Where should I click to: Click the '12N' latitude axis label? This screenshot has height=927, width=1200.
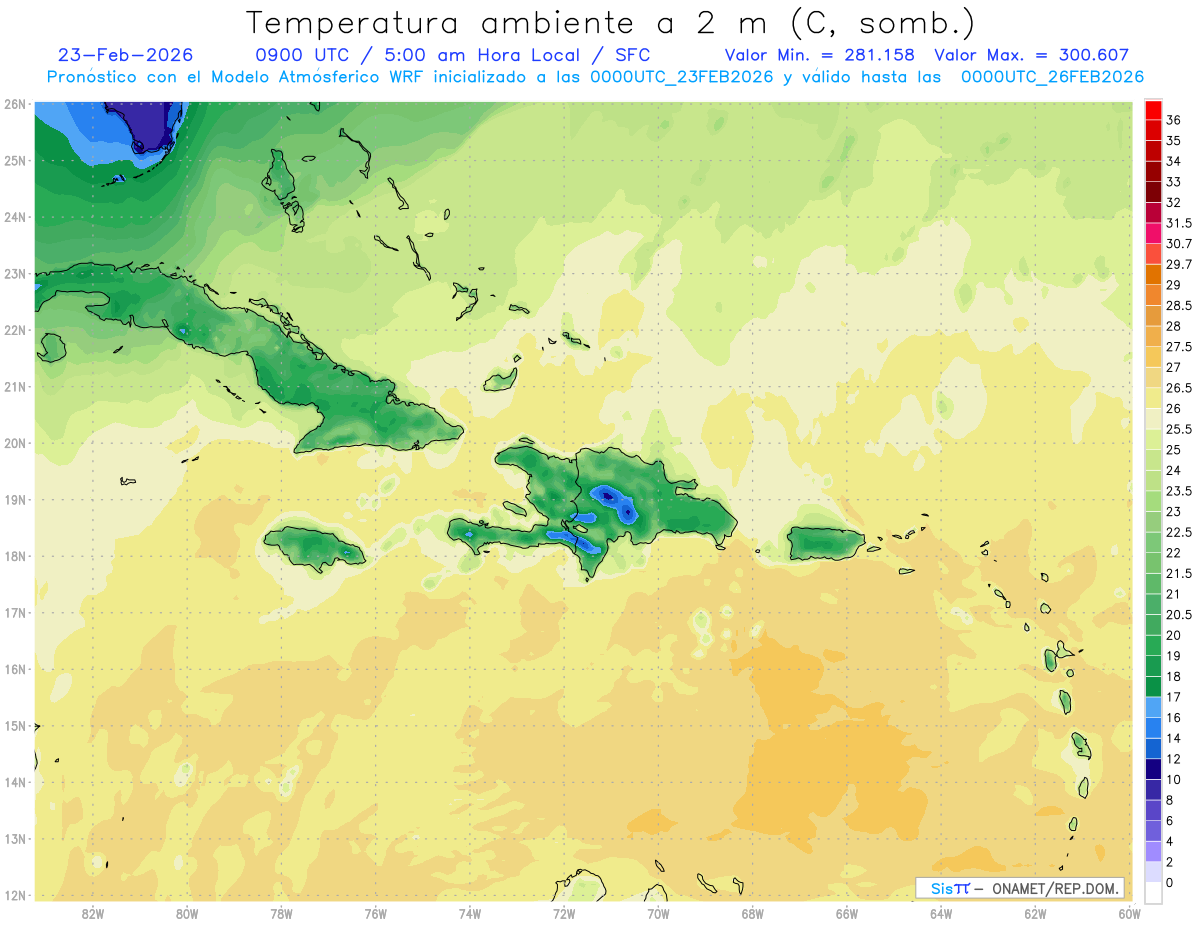(15, 895)
